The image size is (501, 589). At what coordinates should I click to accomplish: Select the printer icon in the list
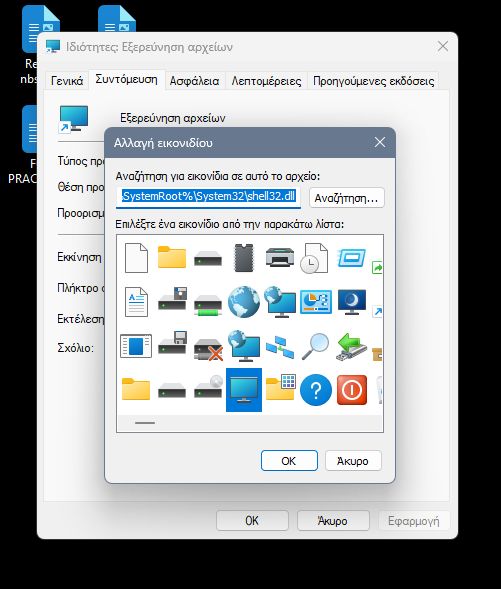click(x=280, y=257)
